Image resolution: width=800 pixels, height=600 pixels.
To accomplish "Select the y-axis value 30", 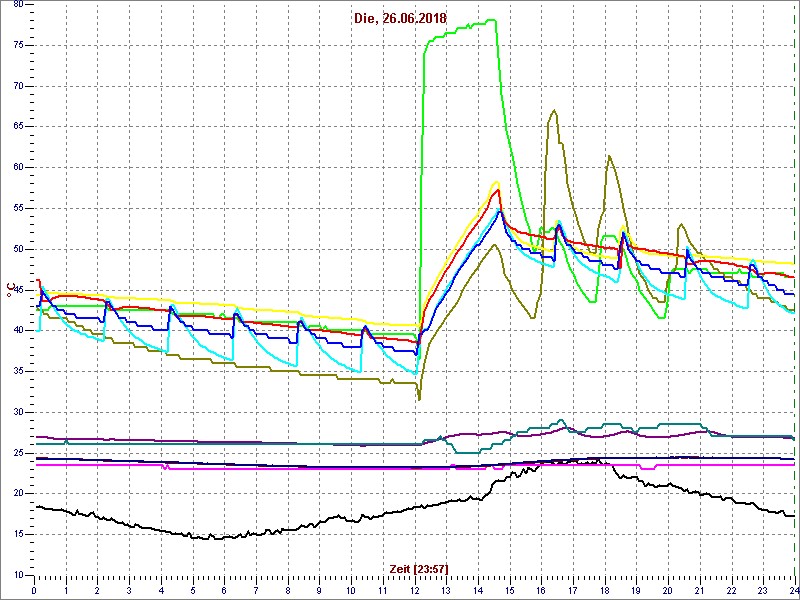I will [17, 412].
